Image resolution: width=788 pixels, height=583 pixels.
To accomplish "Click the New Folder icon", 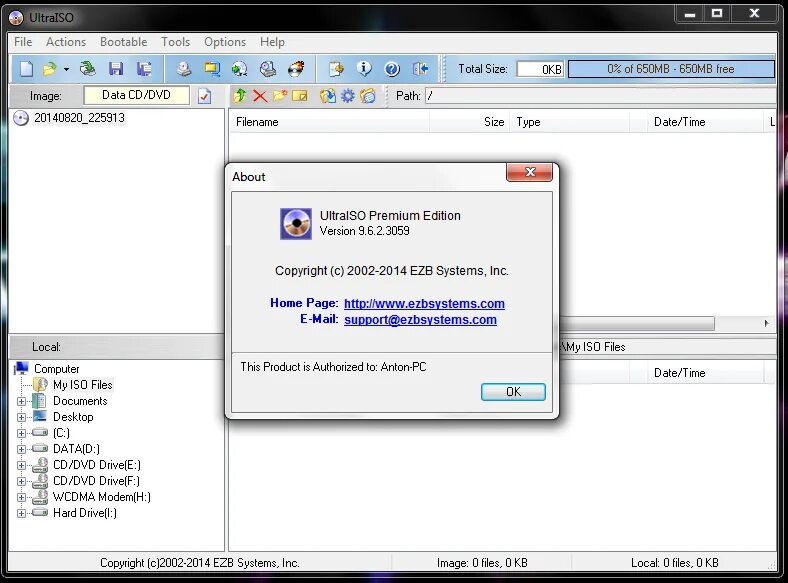I will coord(280,95).
